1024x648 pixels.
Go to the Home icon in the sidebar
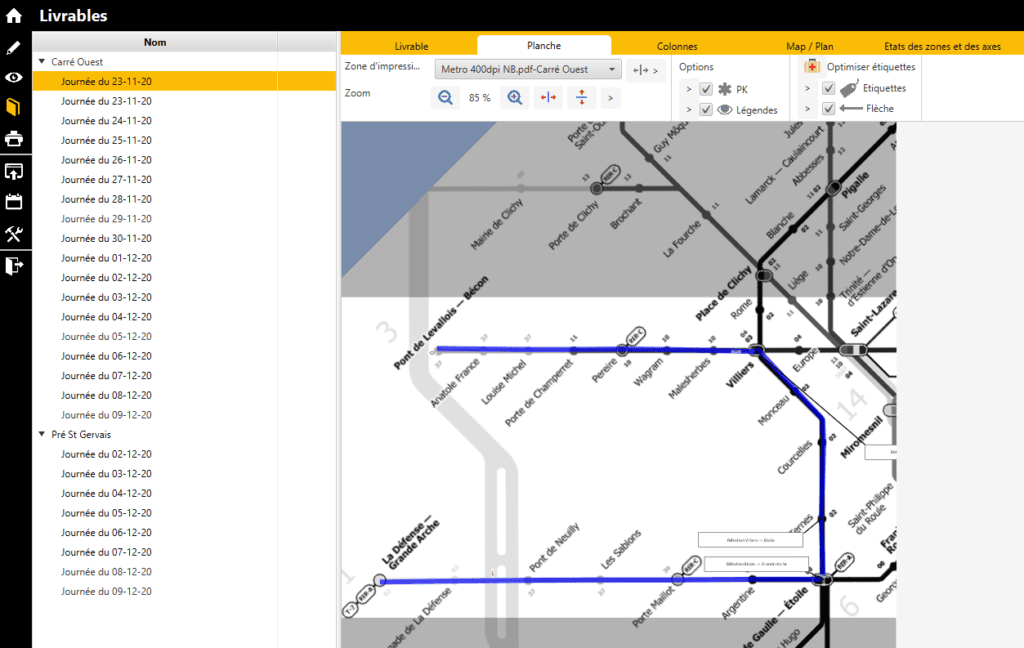coord(14,16)
